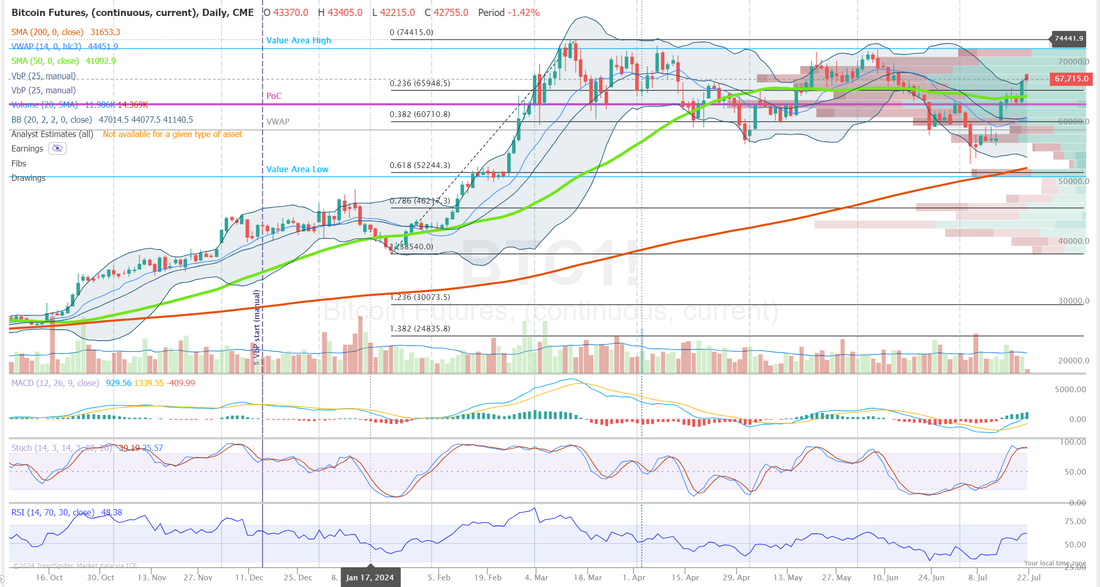Click the high price value 43405.0
The height and width of the screenshot is (587, 1100).
pos(344,13)
